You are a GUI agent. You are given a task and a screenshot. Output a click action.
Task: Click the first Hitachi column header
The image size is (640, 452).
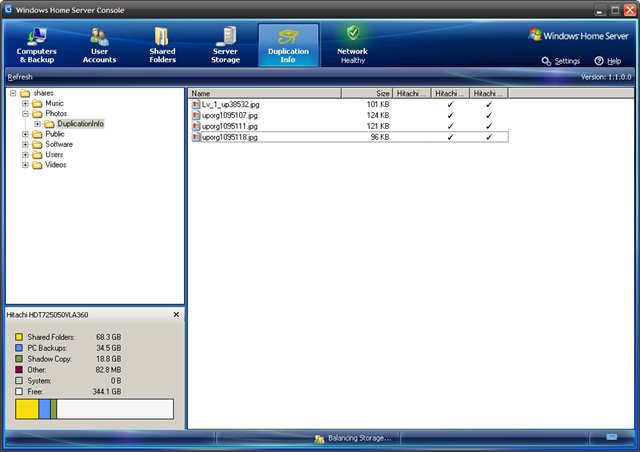tap(411, 94)
